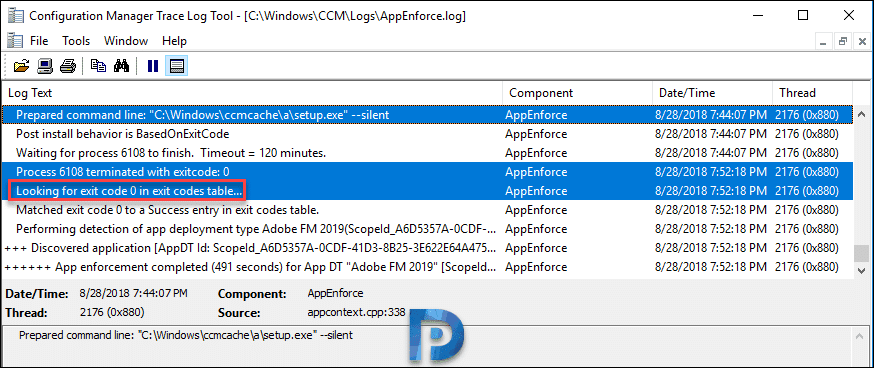Click the Thread value 2176 (0x880) in details
Screen dimensions: 874x368
112,313
